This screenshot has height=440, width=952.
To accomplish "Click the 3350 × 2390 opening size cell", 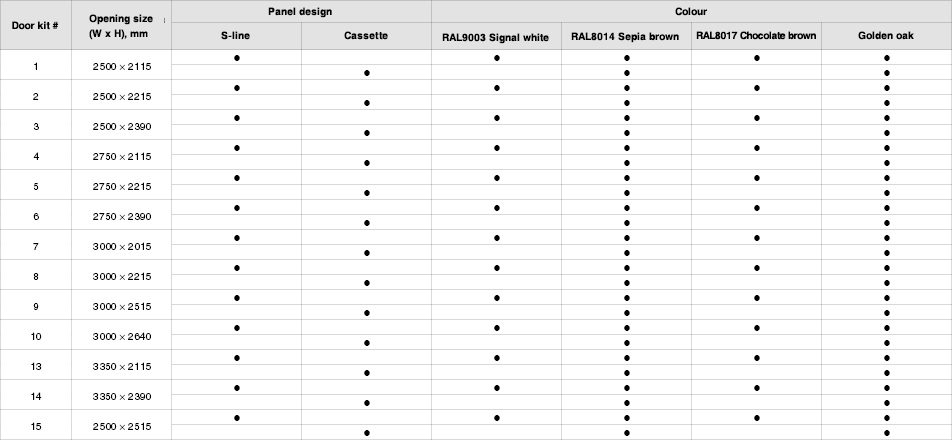I will (121, 396).
